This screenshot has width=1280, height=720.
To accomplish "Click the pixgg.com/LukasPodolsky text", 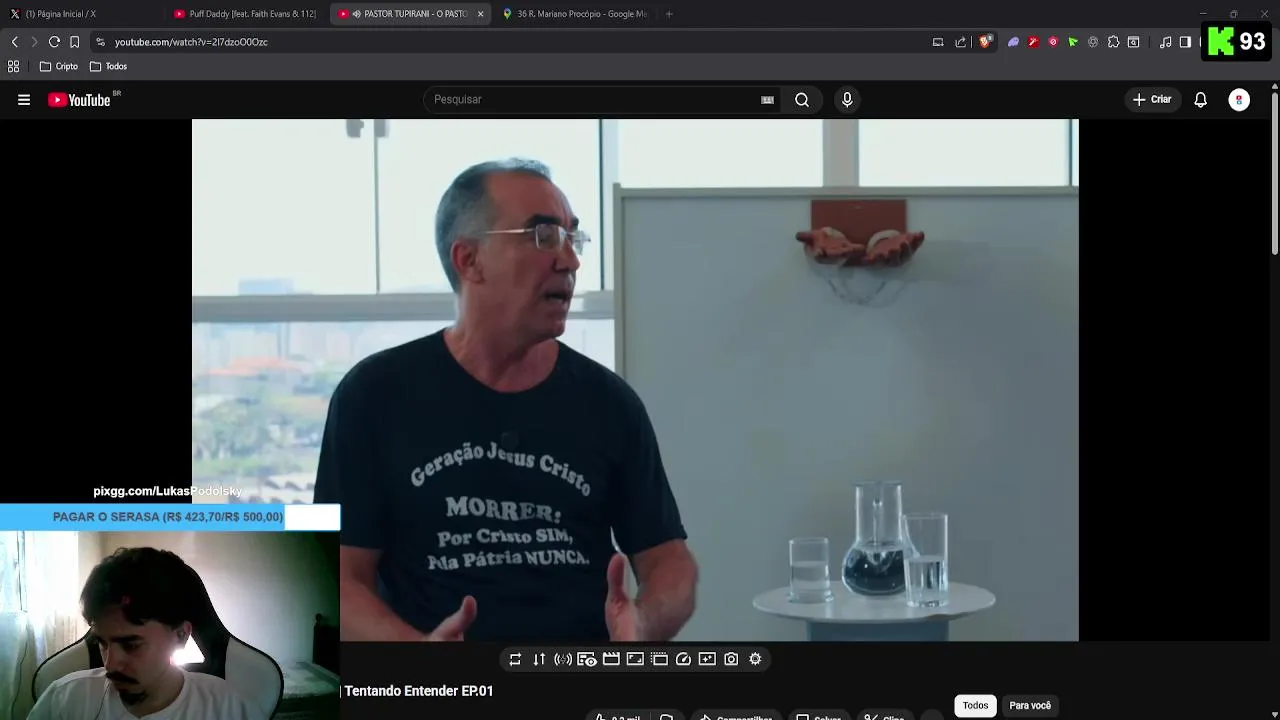I will [167, 491].
